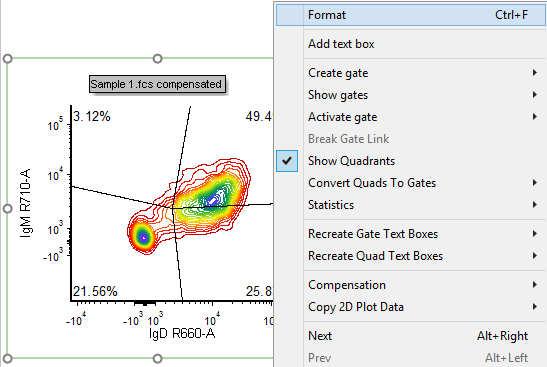Expand the arrow beside Recreate Quad Text Boxes
The height and width of the screenshot is (367, 547).
(534, 255)
